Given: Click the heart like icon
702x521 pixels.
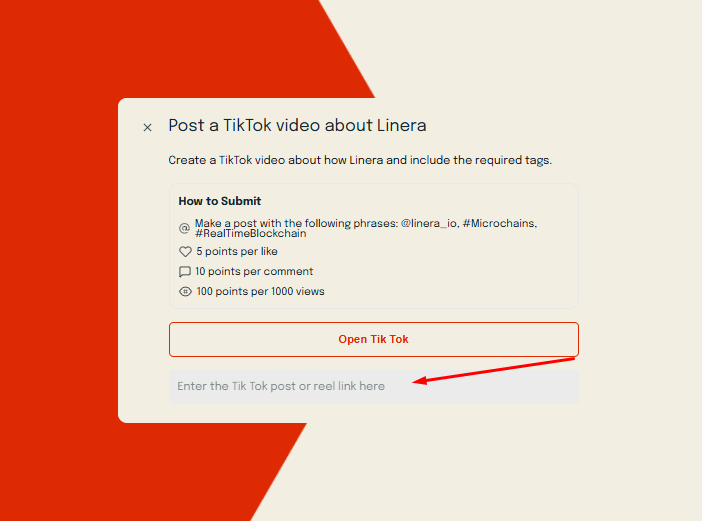Looking at the screenshot, I should click(185, 252).
